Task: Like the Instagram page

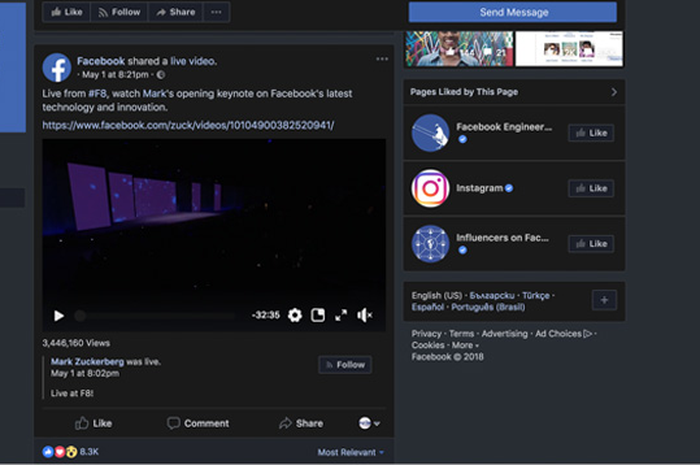Action: pos(591,188)
